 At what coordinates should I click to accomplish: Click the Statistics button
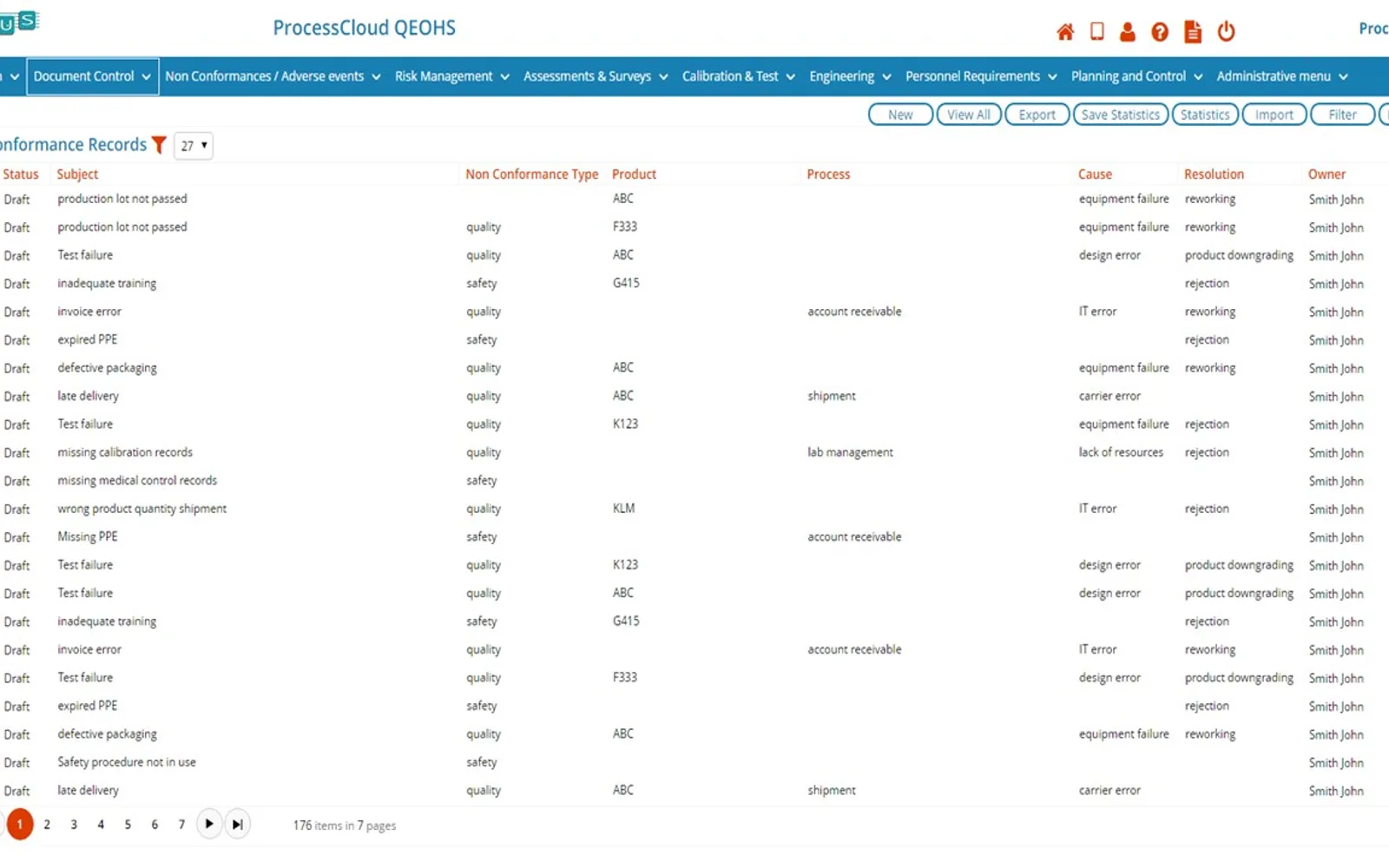pos(1205,115)
